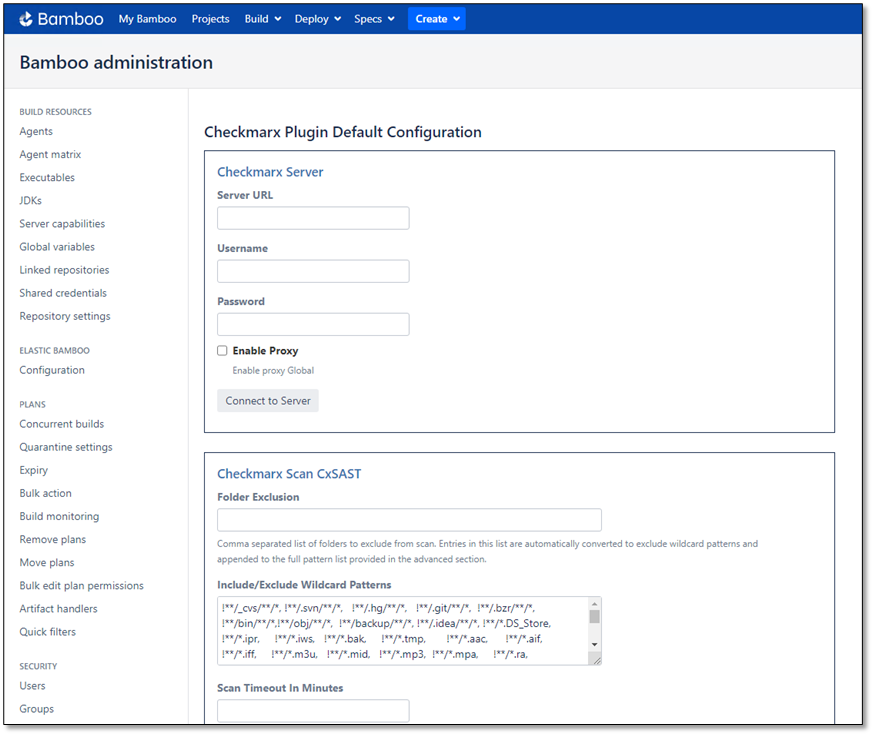The image size is (873, 735).
Task: Open Groups under Security
Action: pyautogui.click(x=37, y=709)
